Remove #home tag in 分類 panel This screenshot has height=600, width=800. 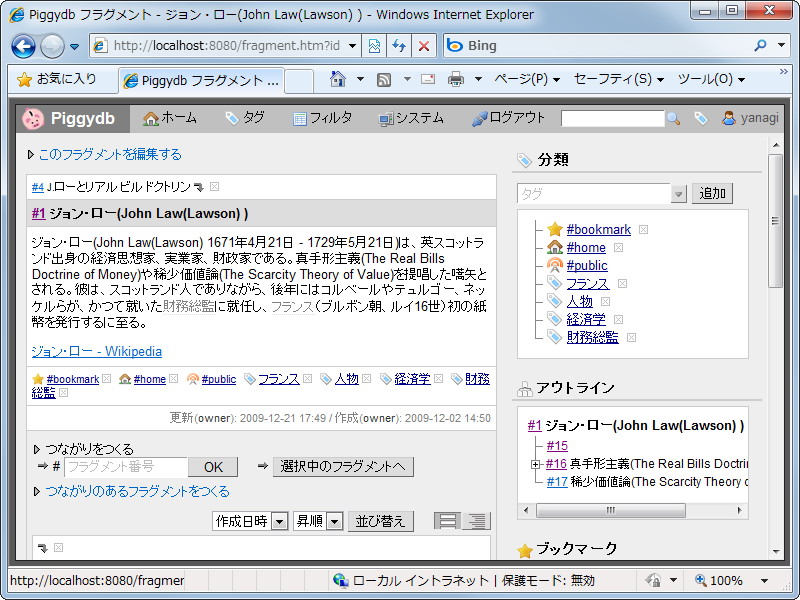coord(618,247)
